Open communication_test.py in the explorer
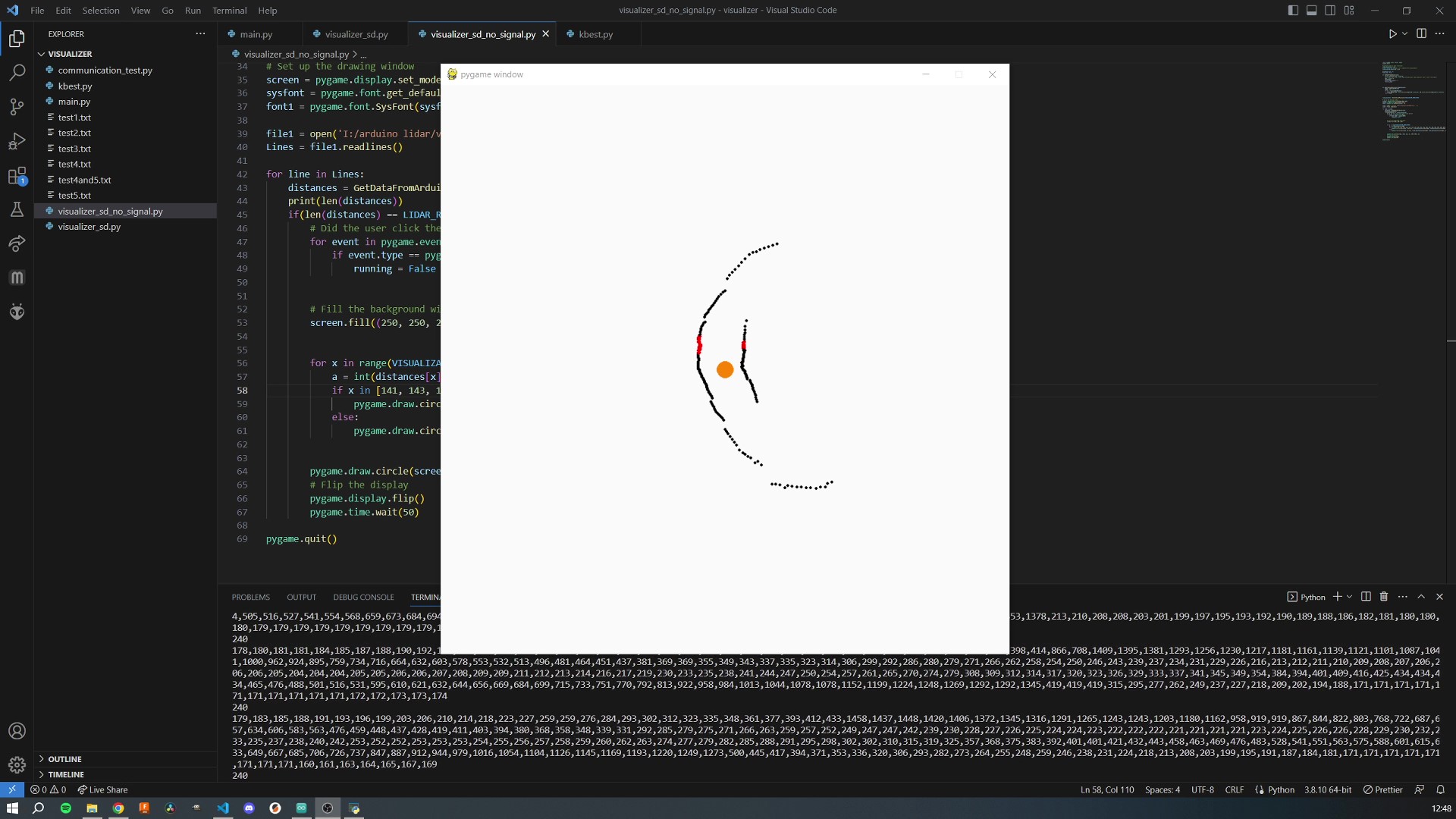This screenshot has width=1456, height=819. 105,71
